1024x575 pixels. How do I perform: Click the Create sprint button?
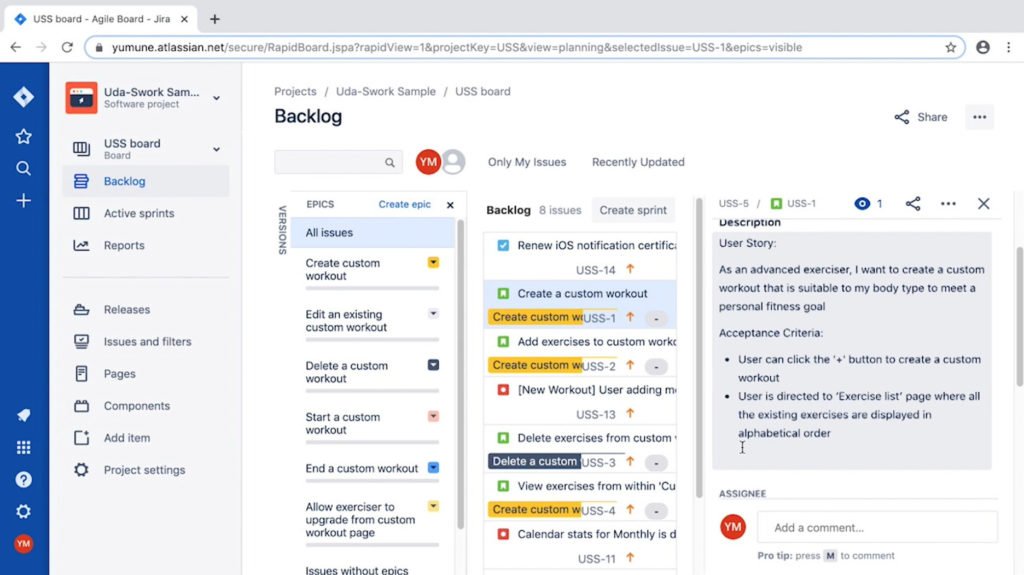pos(633,210)
